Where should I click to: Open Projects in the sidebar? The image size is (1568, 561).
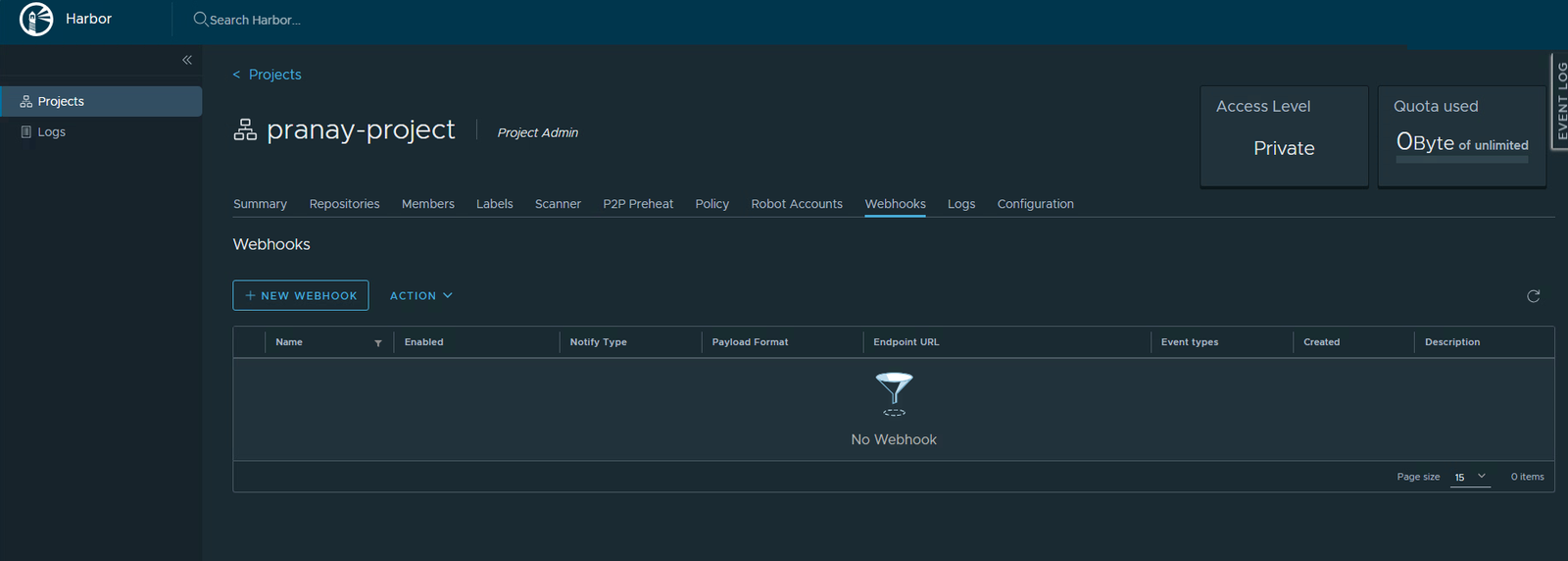(x=101, y=101)
